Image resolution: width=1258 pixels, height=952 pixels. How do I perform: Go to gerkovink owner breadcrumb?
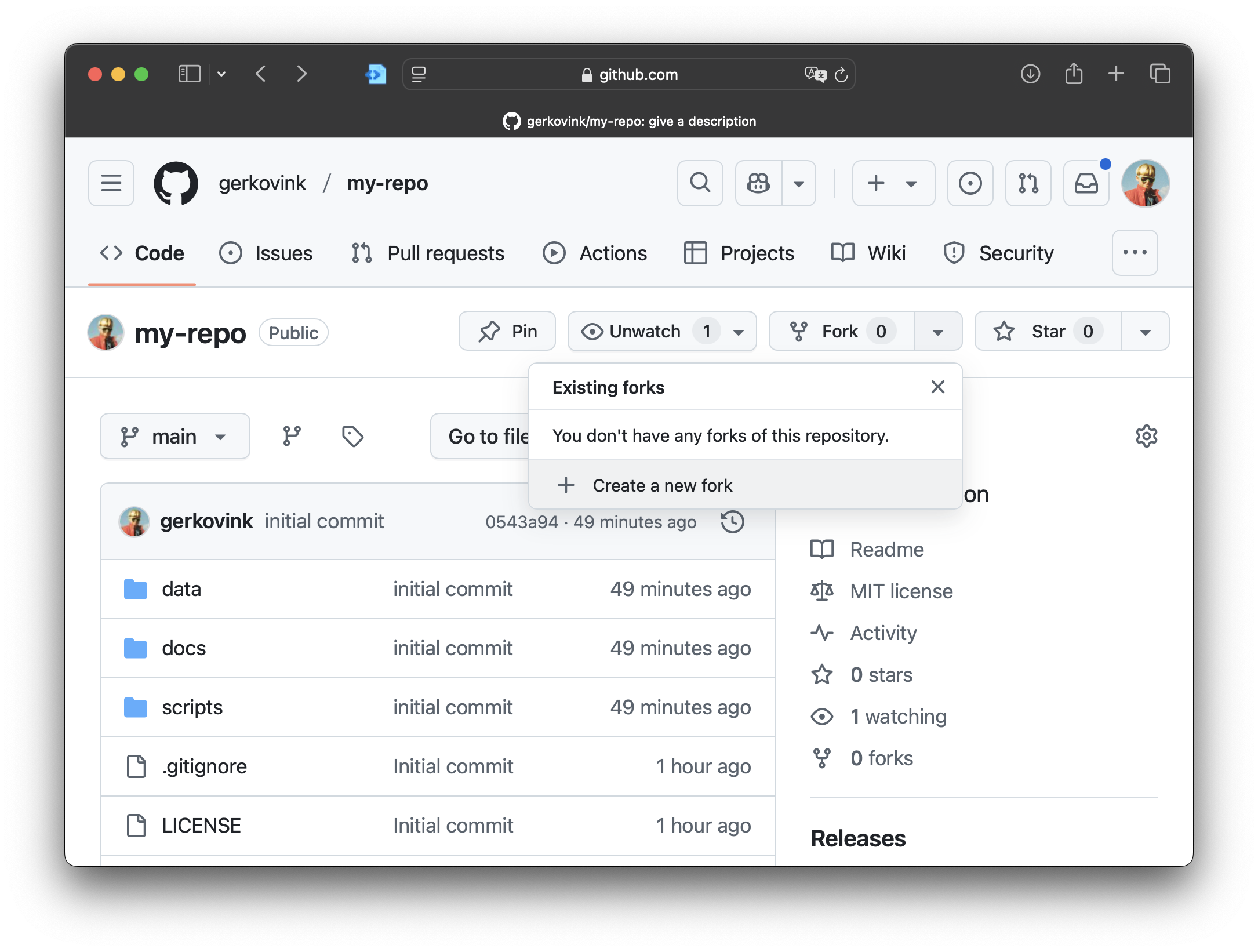pyautogui.click(x=262, y=183)
